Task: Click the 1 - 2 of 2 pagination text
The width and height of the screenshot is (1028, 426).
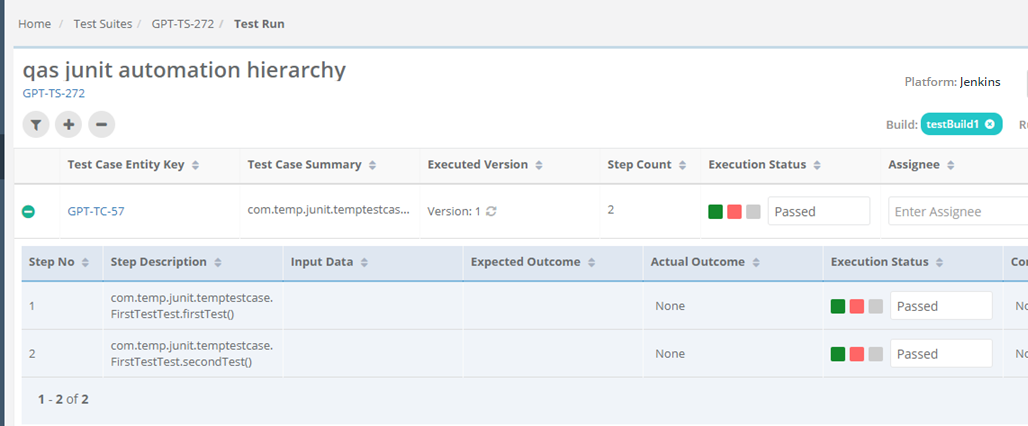Action: tap(63, 399)
